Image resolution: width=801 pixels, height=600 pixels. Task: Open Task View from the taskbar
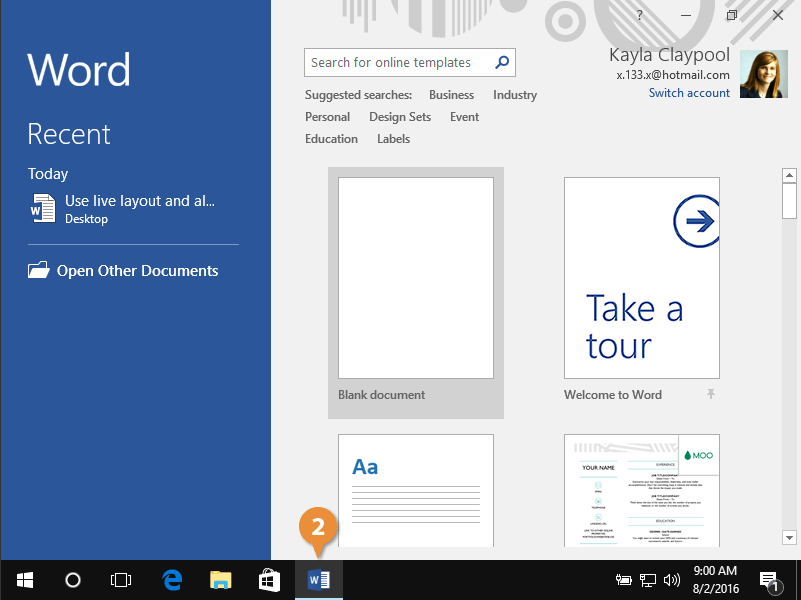pos(121,579)
